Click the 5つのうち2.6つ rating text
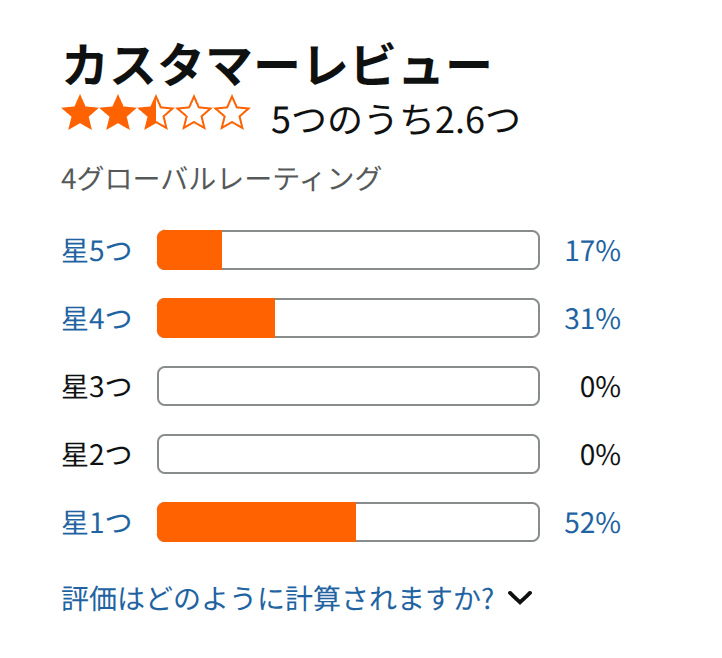Screen dimensions: 722x658 point(395,120)
